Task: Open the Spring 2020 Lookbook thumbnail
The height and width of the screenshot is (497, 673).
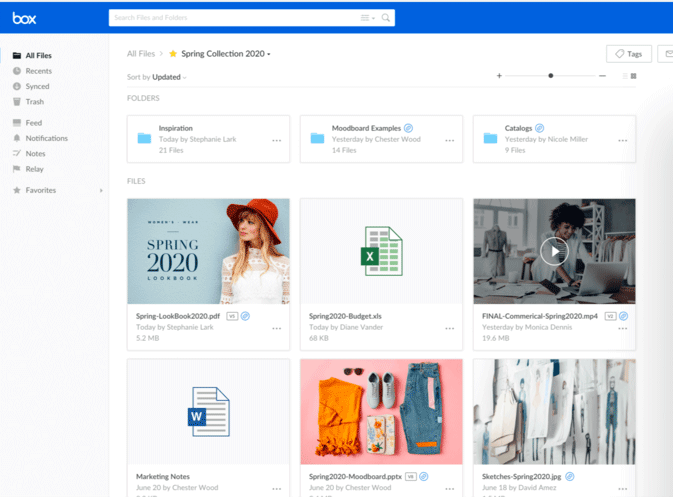Action: click(209, 251)
